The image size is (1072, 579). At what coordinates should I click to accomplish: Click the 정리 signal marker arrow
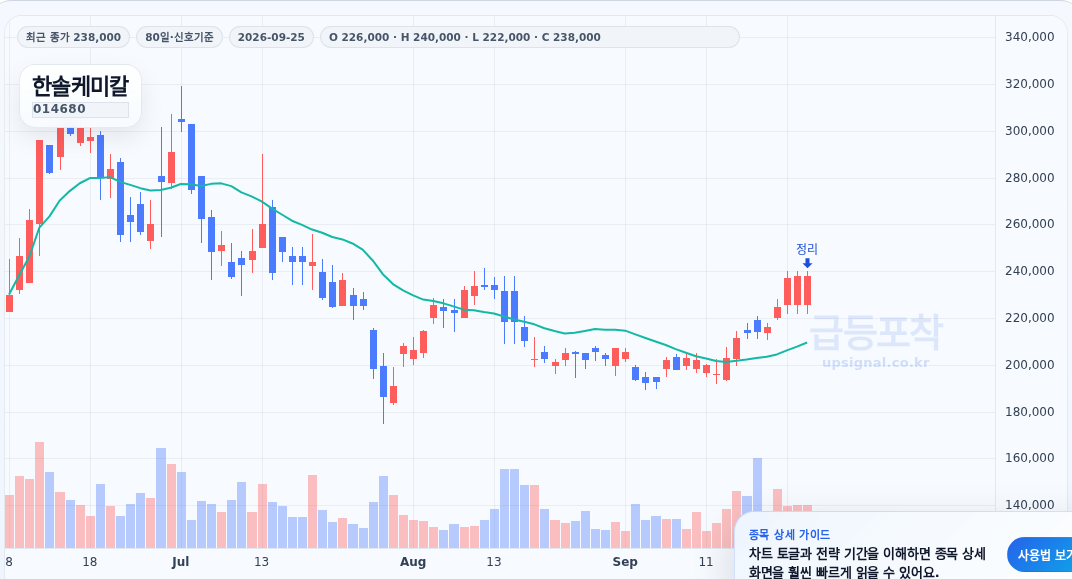(x=807, y=263)
